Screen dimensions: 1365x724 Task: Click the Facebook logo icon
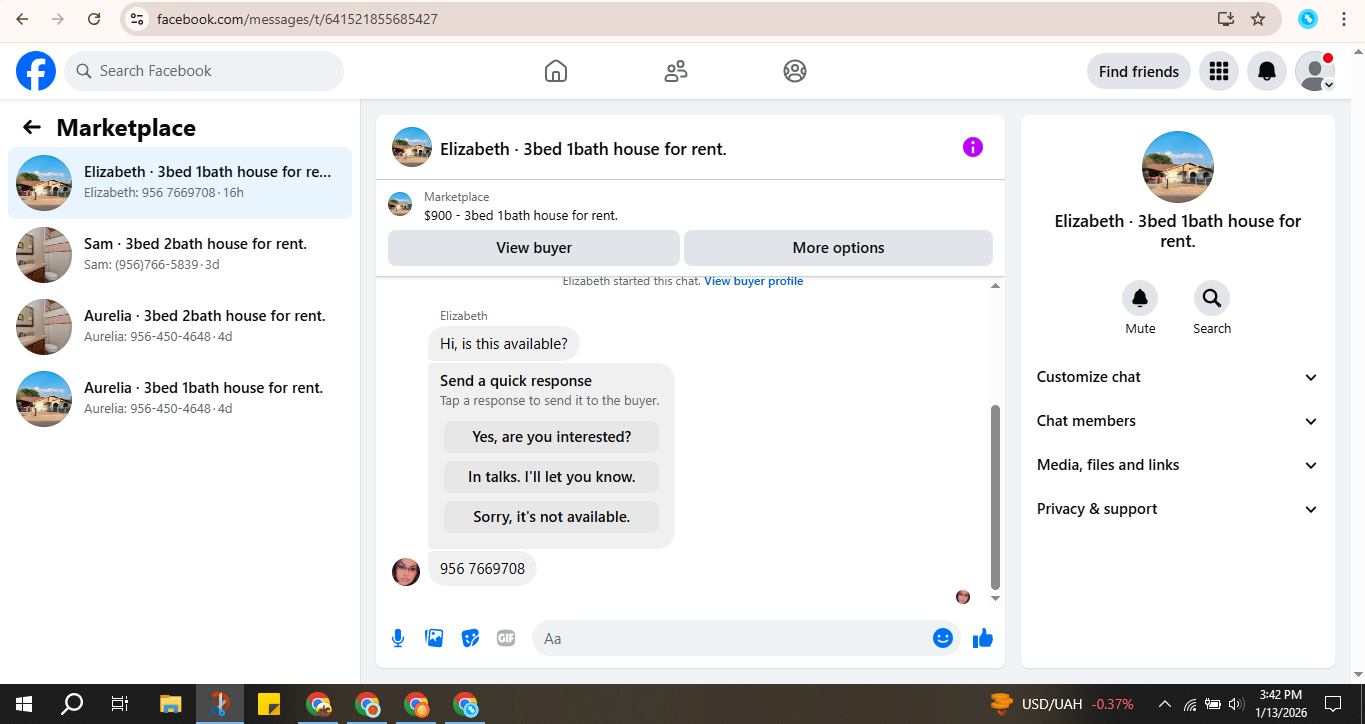pyautogui.click(x=36, y=71)
